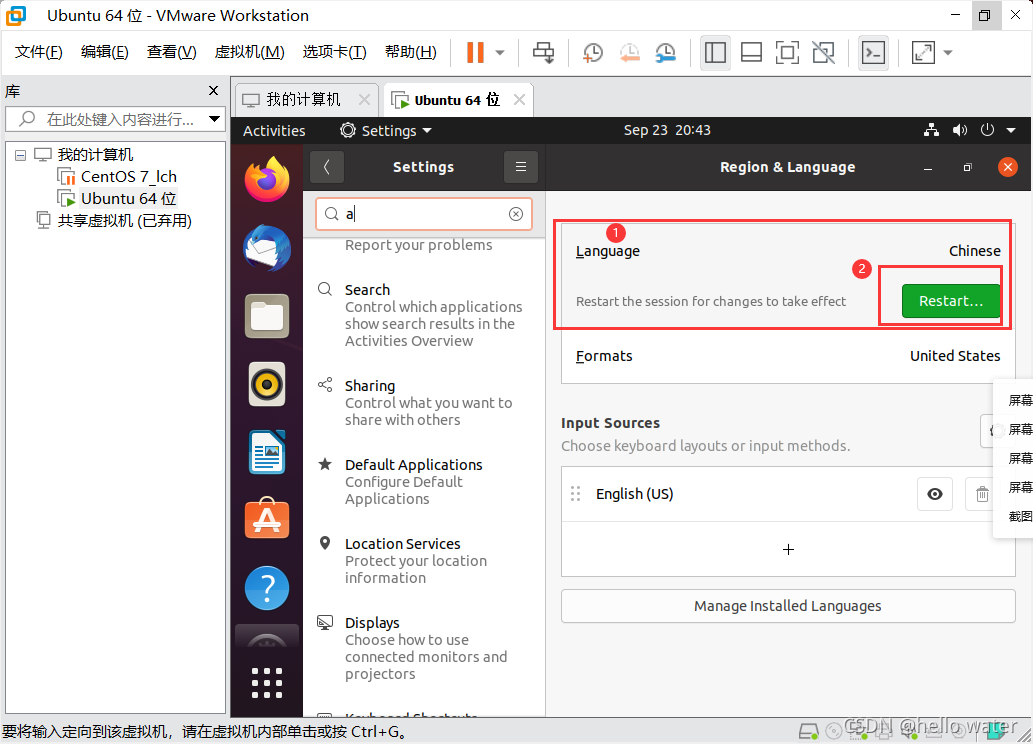Open the system menu dropdown arrow
The height and width of the screenshot is (744, 1033).
click(x=1011, y=130)
